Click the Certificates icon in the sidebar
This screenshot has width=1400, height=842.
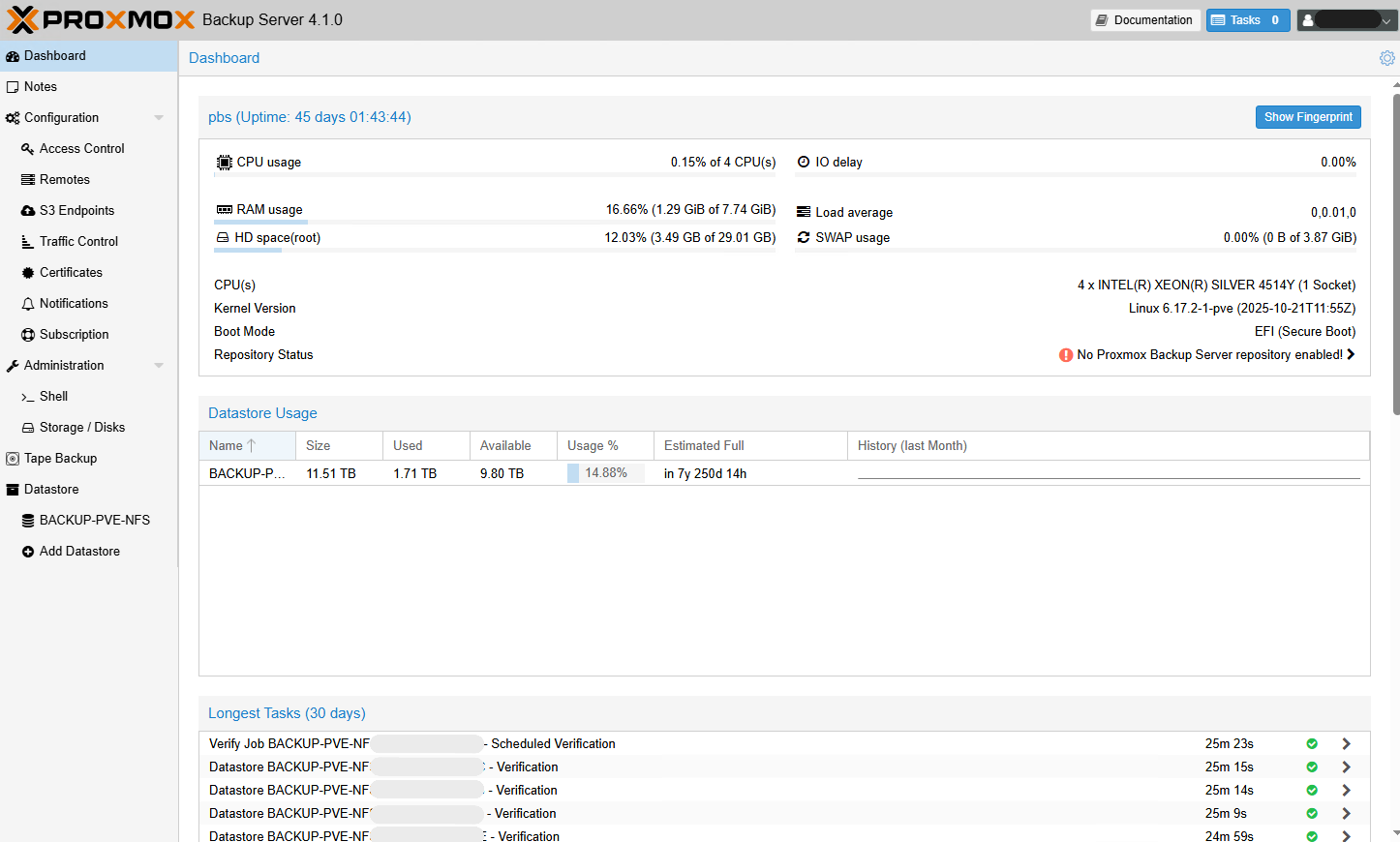(26, 272)
